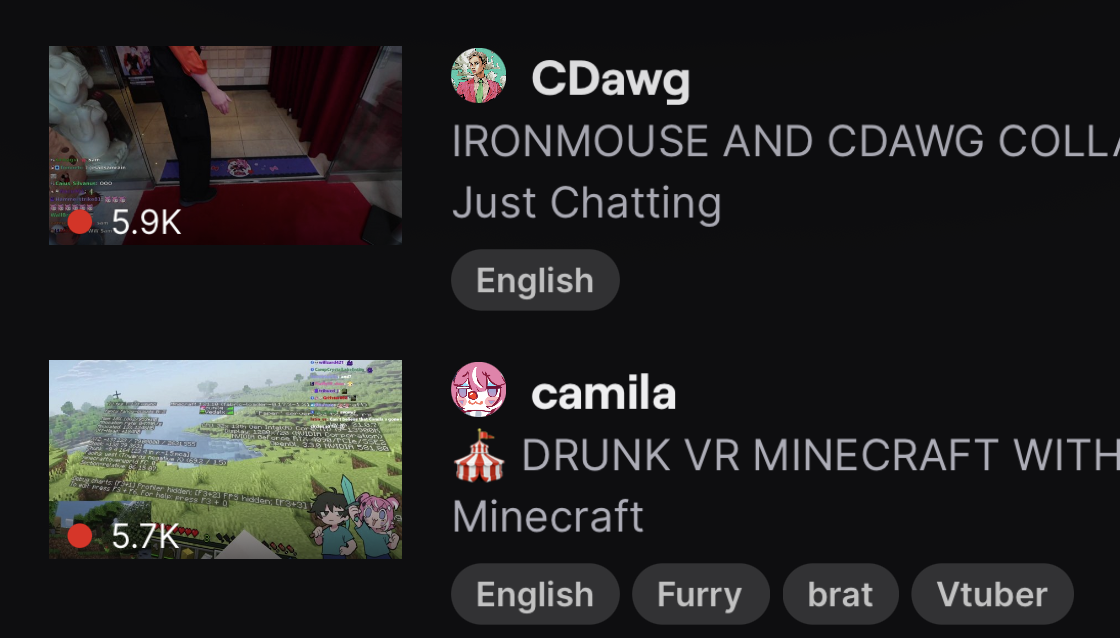Open camila's pink-haired profile avatar
This screenshot has width=1120, height=638.
[479, 389]
